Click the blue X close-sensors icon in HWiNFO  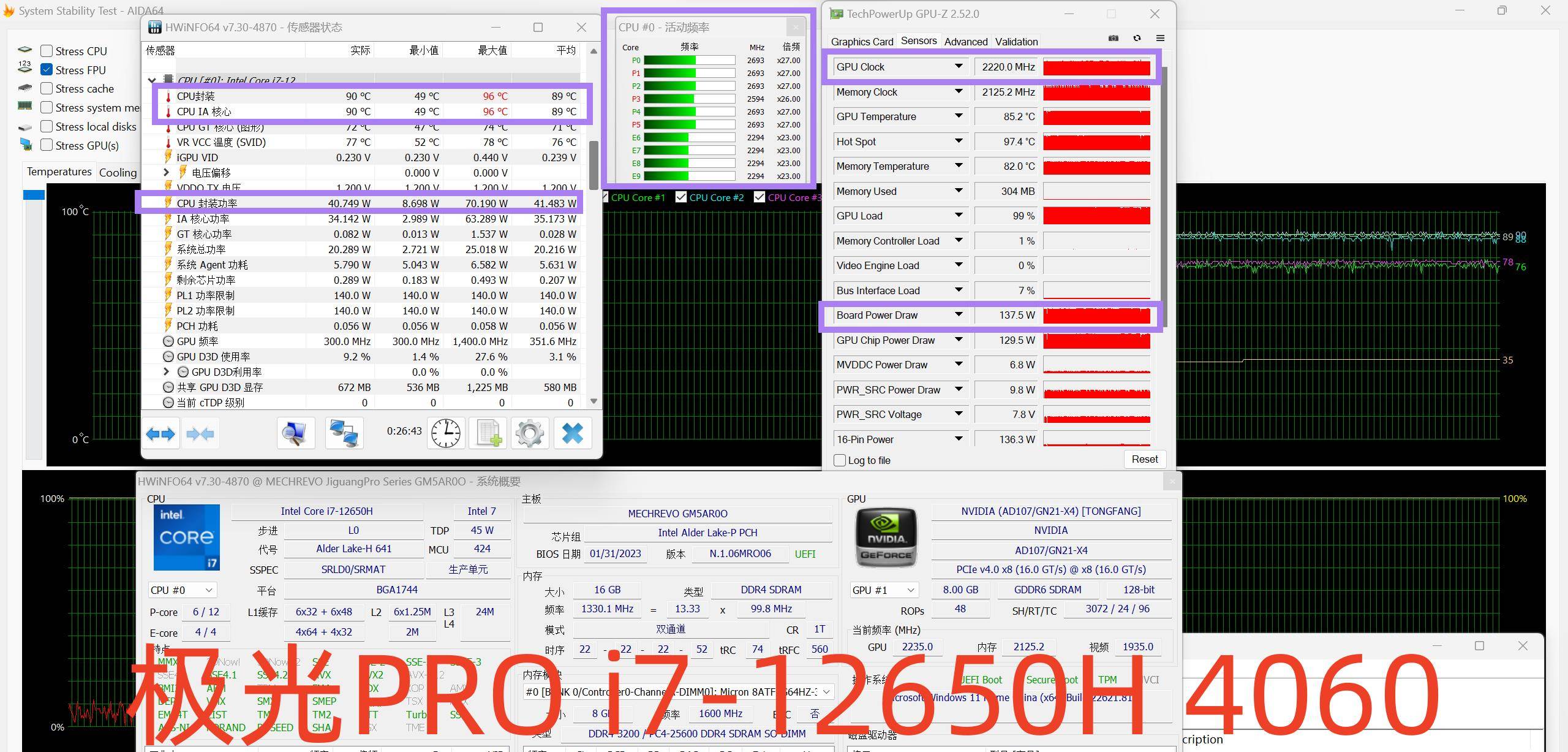573,433
